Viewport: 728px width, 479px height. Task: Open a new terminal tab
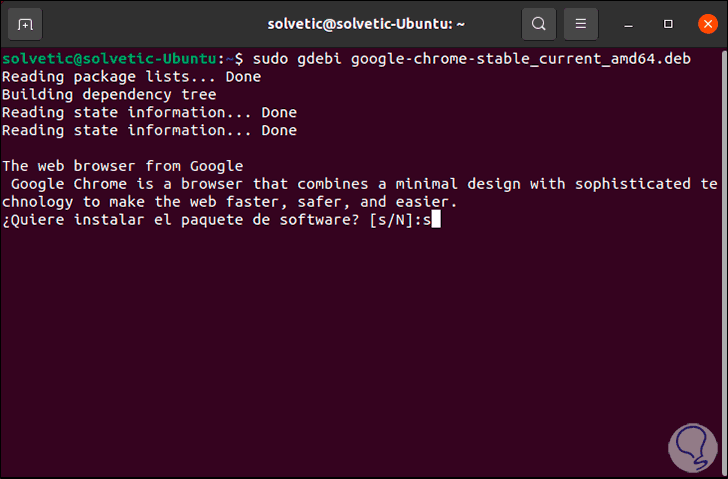[26, 23]
